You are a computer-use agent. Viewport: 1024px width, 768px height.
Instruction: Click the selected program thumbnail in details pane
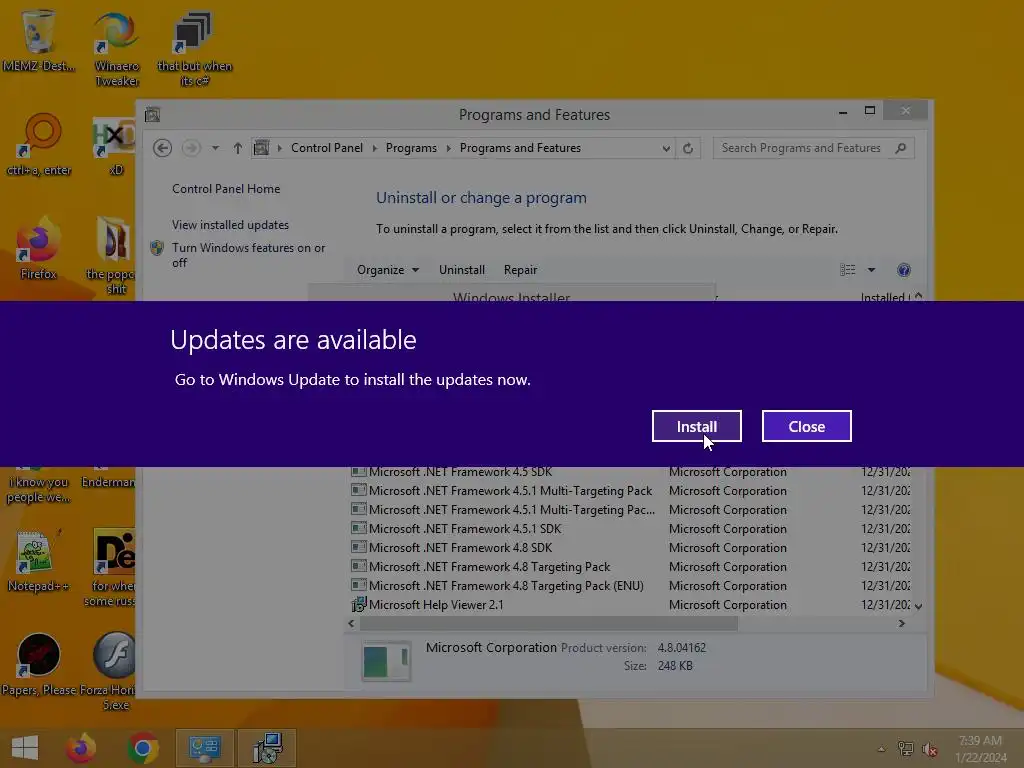(x=385, y=660)
